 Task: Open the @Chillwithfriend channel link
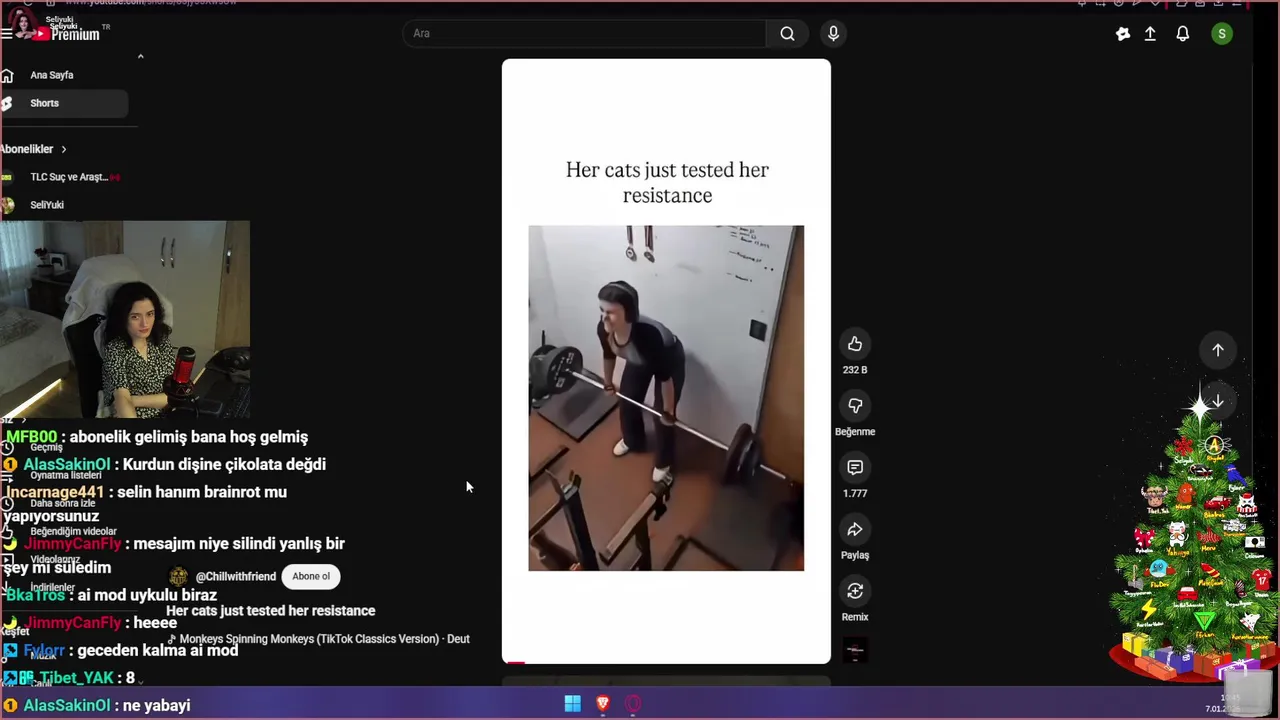(x=236, y=577)
